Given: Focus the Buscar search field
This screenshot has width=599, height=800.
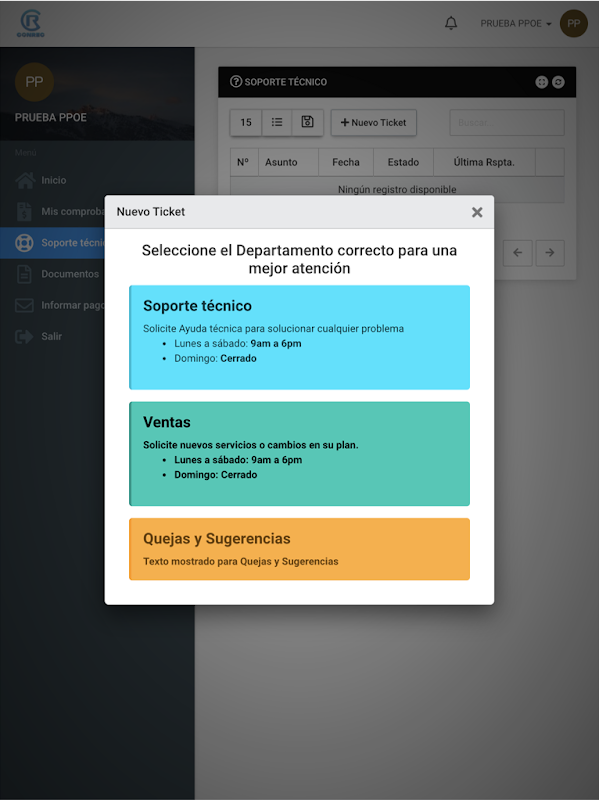Looking at the screenshot, I should click(507, 122).
